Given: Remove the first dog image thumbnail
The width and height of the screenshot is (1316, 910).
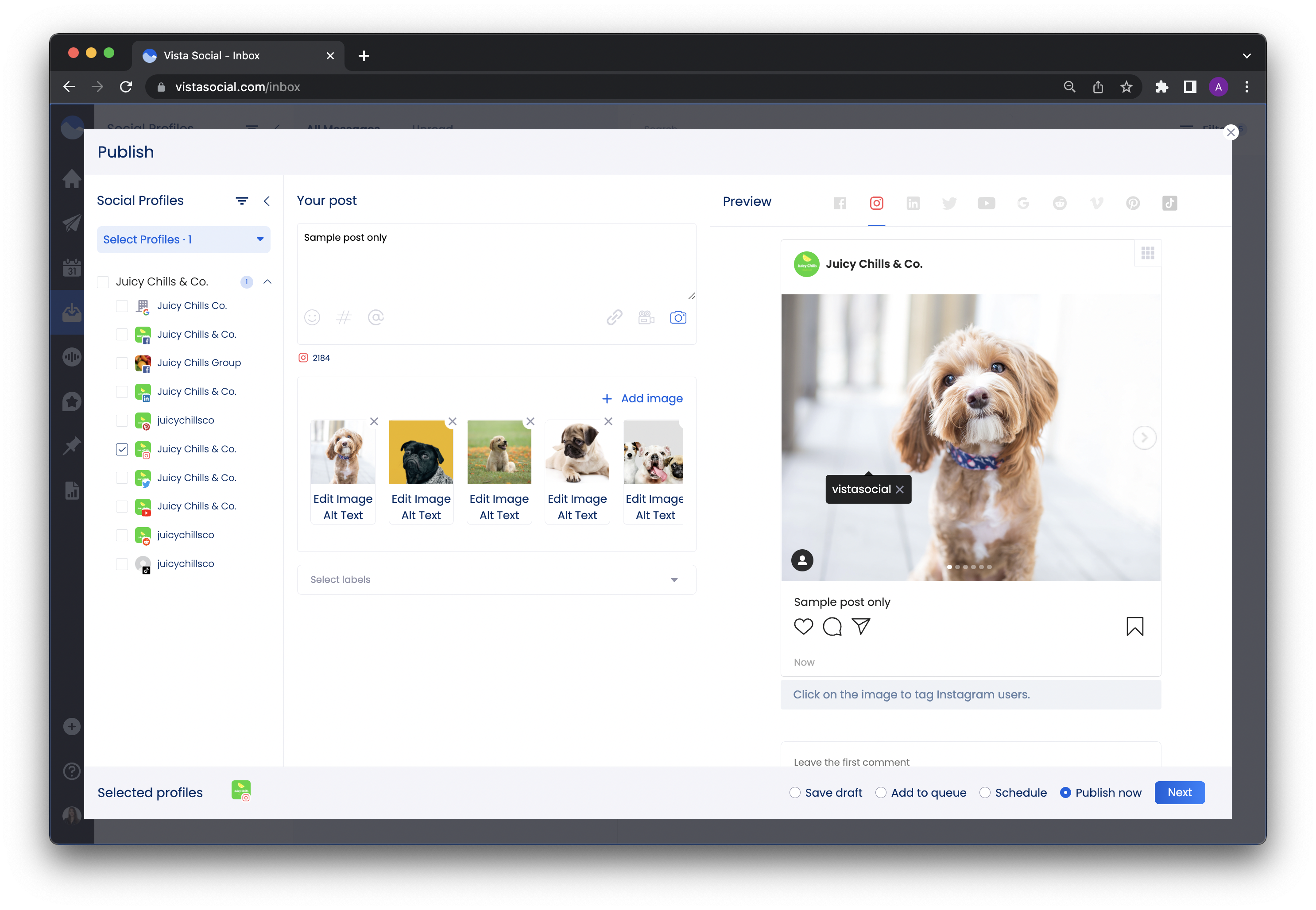Looking at the screenshot, I should tap(374, 421).
